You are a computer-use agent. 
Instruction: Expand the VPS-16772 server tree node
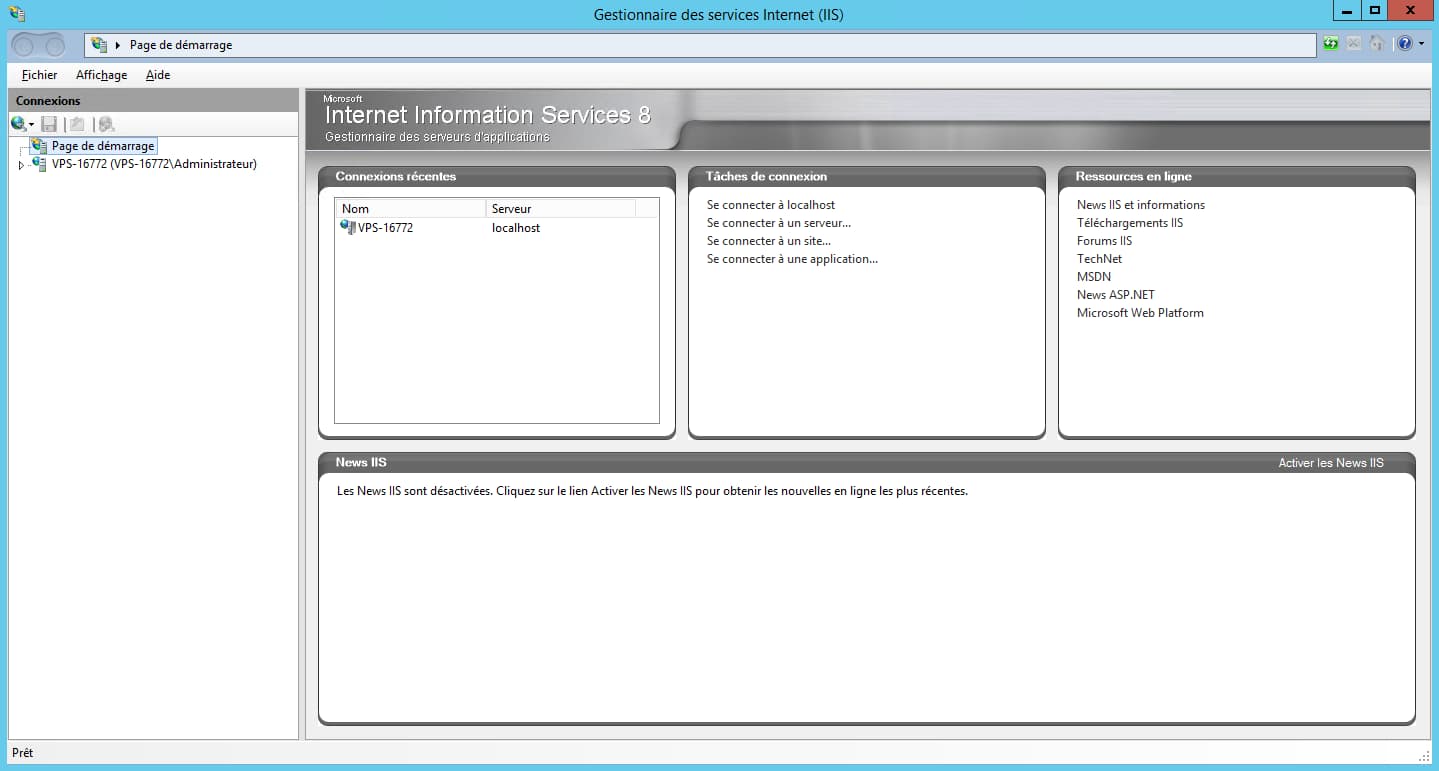coord(21,165)
